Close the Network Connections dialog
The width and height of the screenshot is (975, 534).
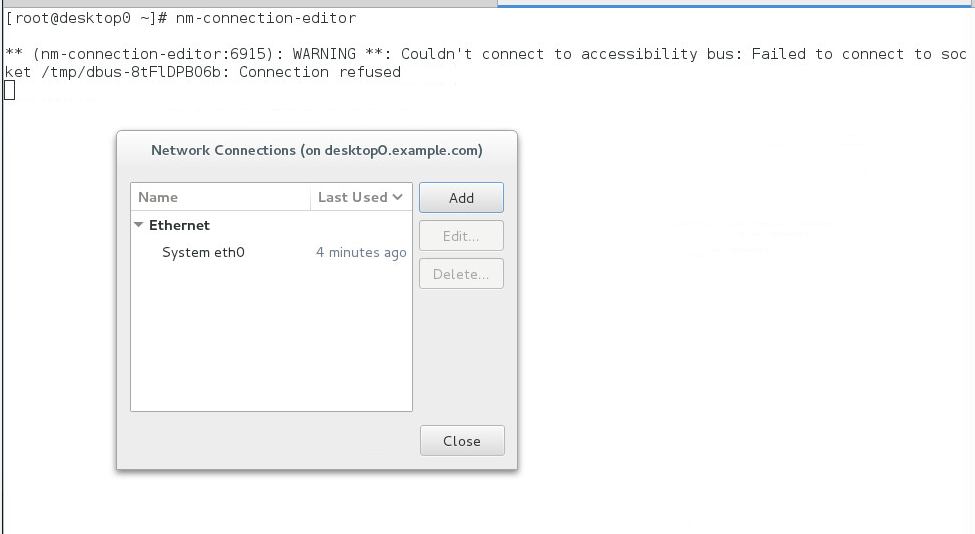coord(461,441)
